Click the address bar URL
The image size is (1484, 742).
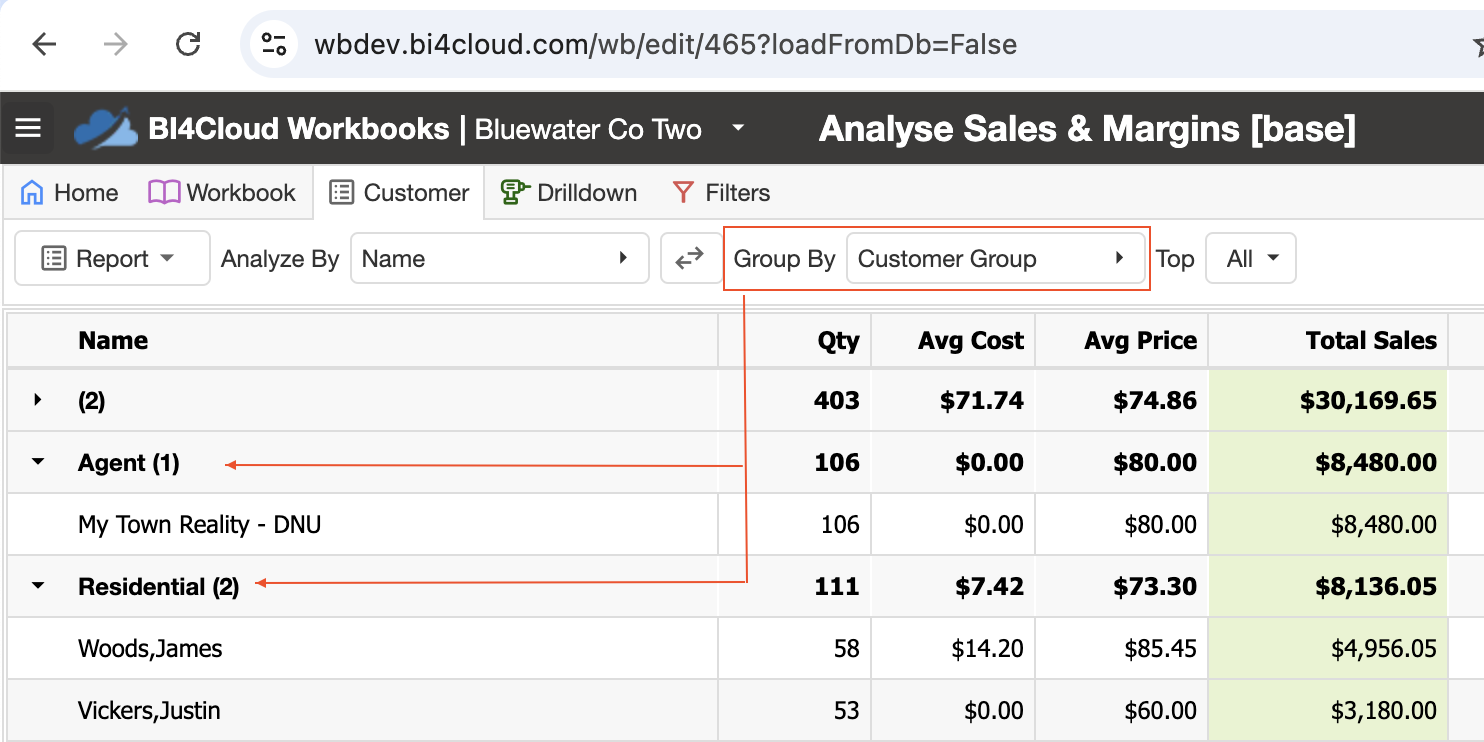click(x=665, y=45)
